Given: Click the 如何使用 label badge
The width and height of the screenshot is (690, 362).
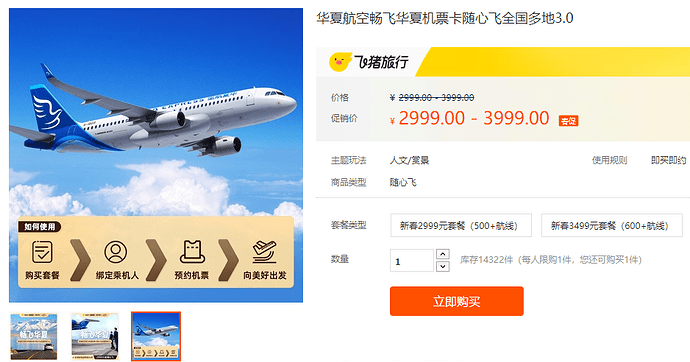Looking at the screenshot, I should tap(40, 227).
